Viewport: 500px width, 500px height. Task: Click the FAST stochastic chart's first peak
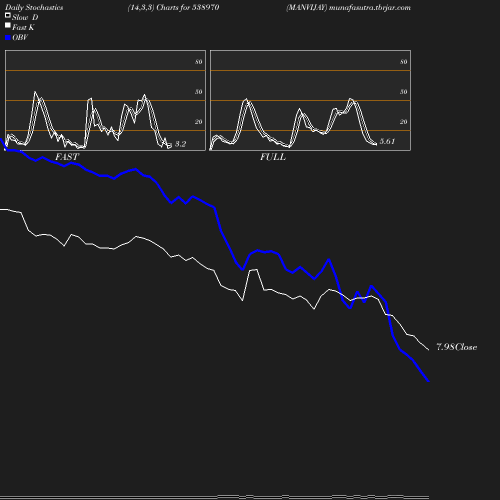[35, 92]
